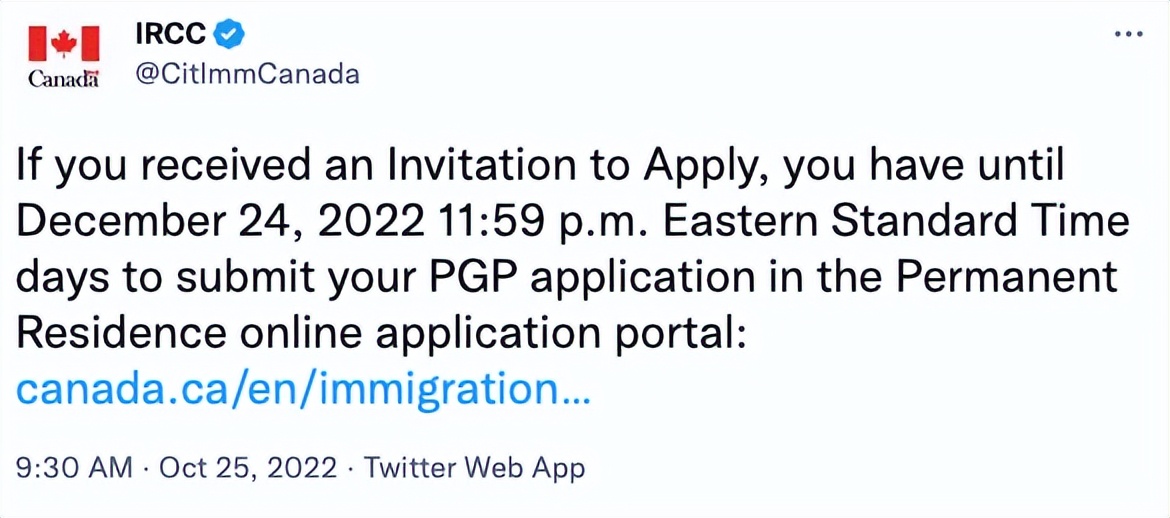Viewport: 1170px width, 518px height.
Task: Click the Canada wordmark under the flag
Action: [x=63, y=78]
